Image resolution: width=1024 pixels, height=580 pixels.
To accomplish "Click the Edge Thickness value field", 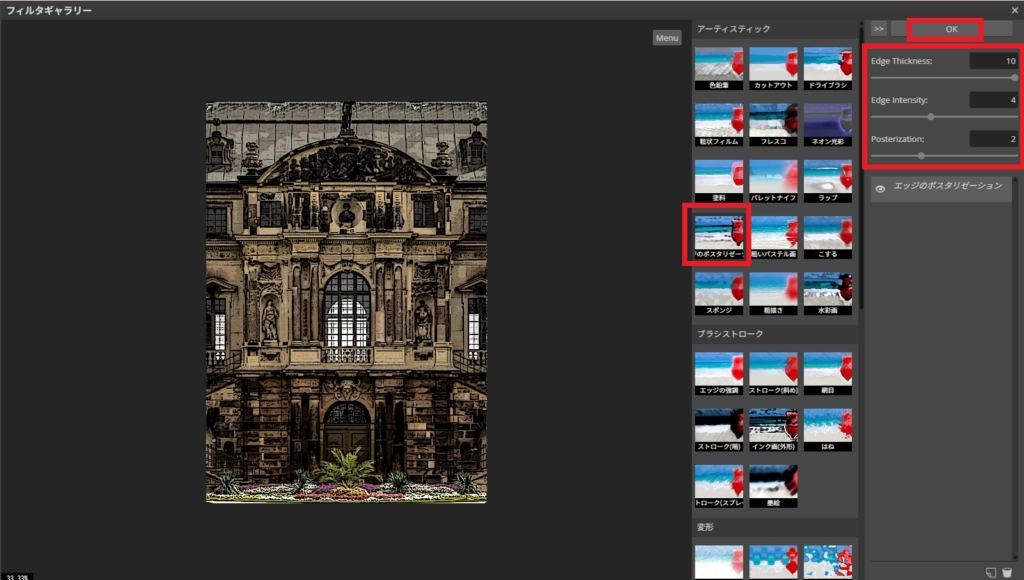I will point(994,61).
